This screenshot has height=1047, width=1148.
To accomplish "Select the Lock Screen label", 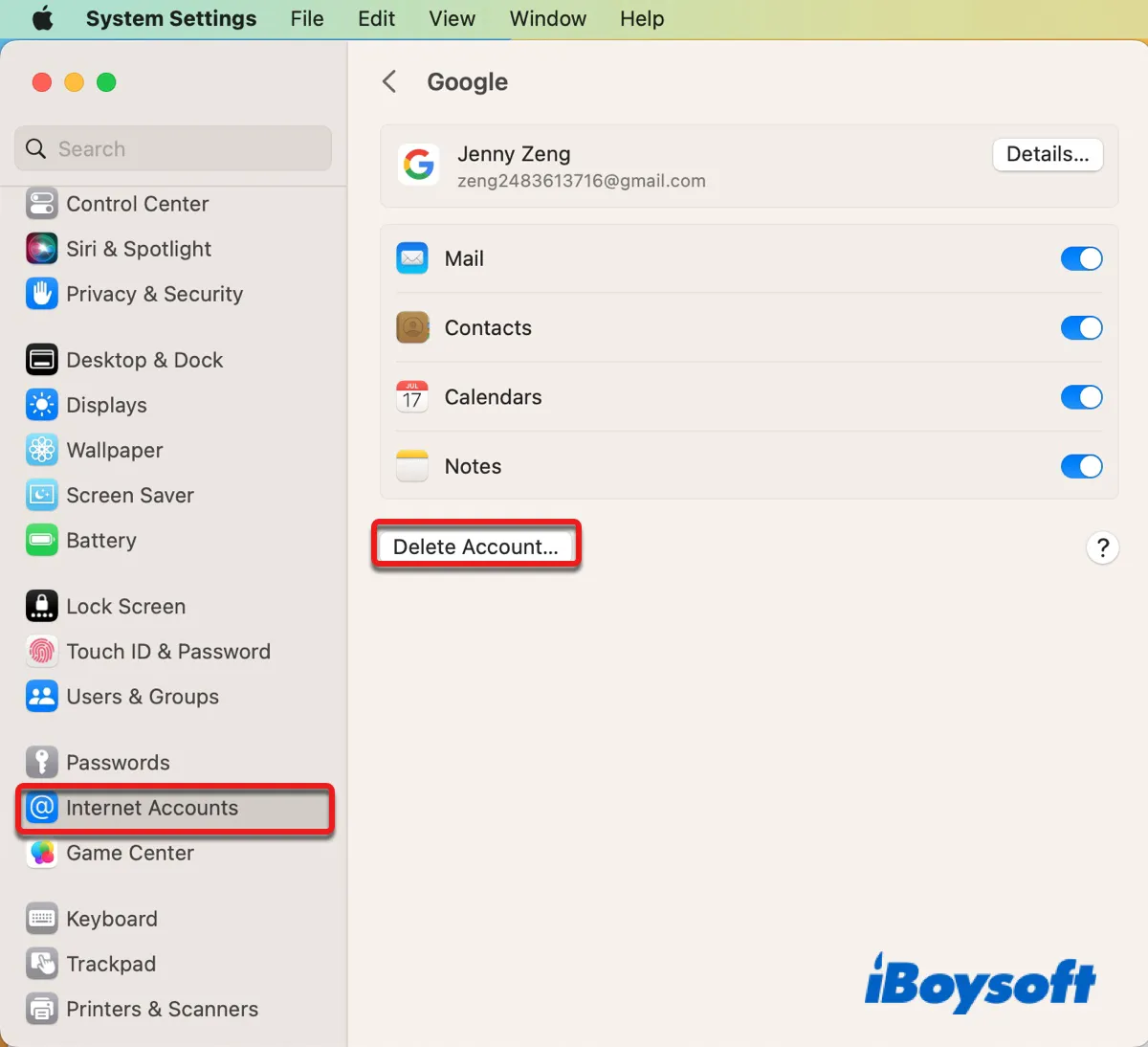I will (125, 606).
